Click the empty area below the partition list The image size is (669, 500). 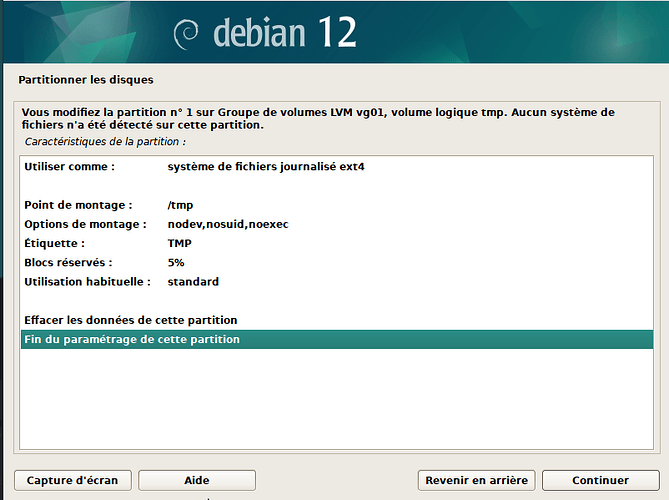337,399
